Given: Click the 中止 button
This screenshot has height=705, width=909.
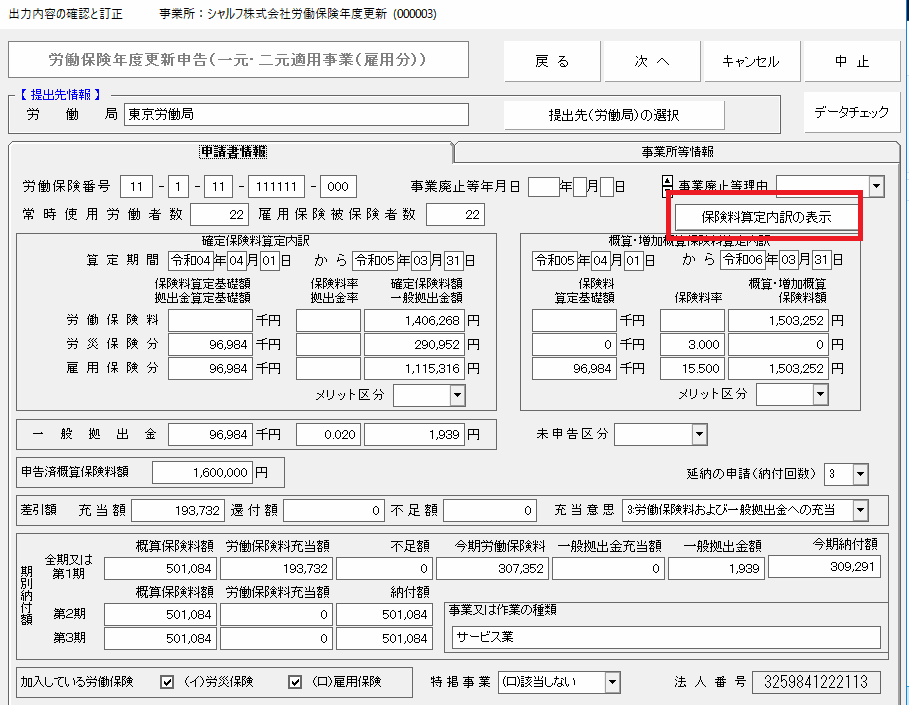Looking at the screenshot, I should pyautogui.click(x=852, y=61).
